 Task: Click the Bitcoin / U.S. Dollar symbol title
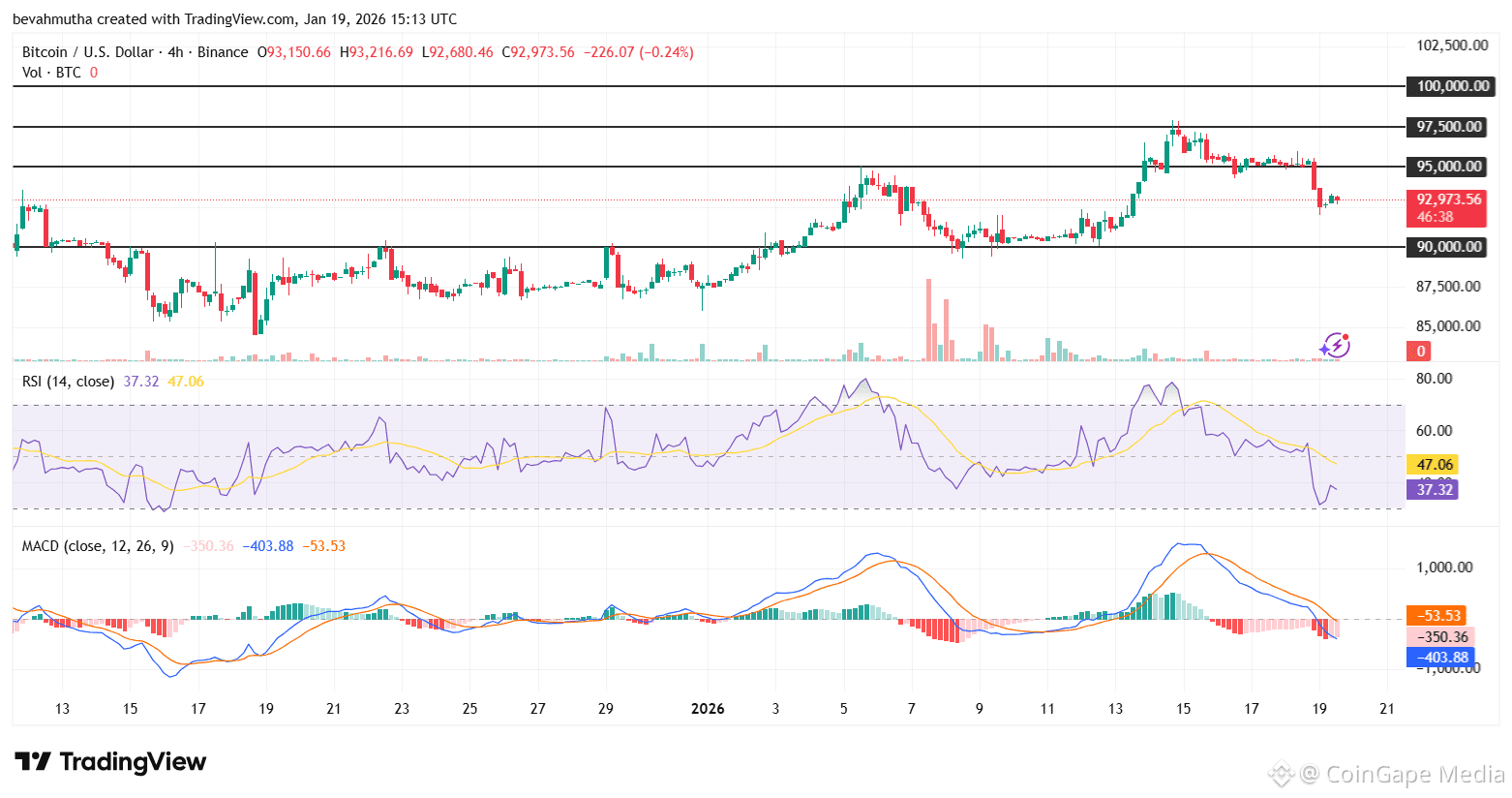click(87, 51)
